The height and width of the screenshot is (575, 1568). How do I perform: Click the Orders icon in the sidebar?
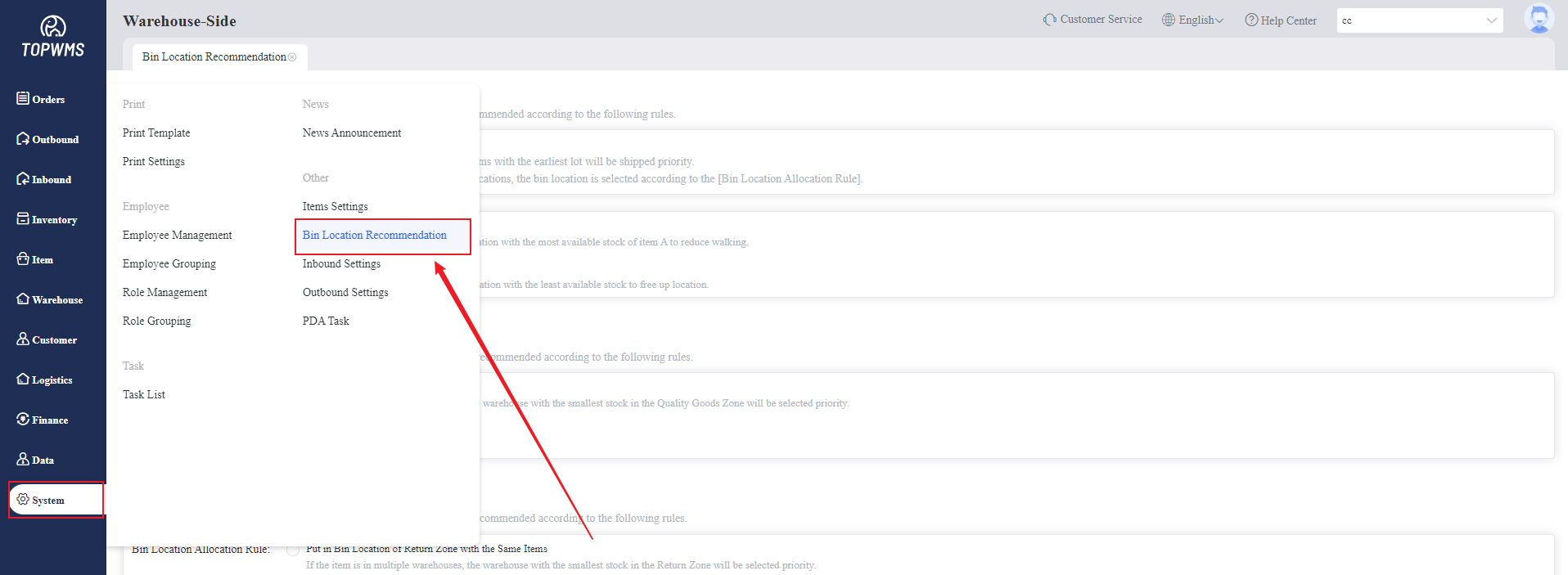pos(23,99)
